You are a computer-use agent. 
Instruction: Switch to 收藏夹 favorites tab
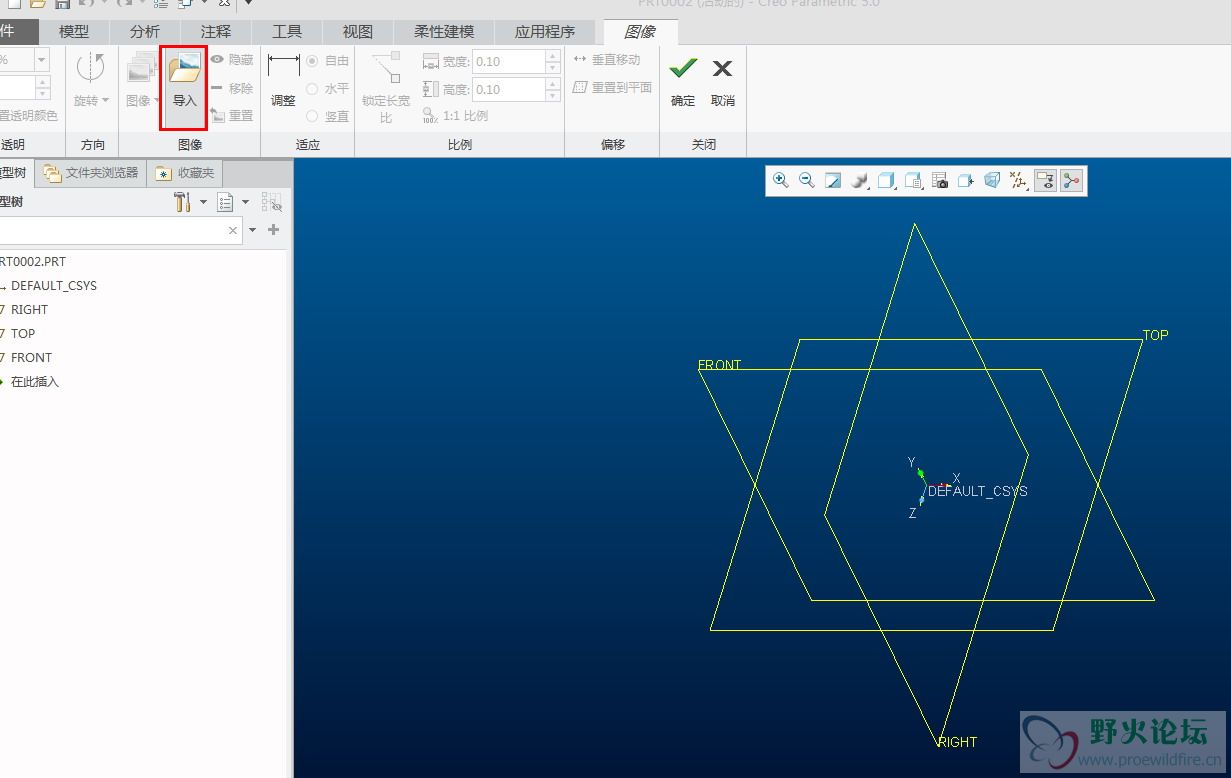pyautogui.click(x=186, y=173)
